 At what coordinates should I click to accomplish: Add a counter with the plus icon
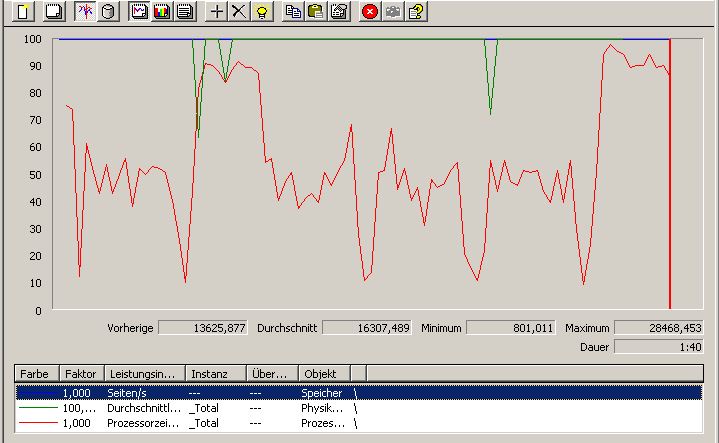[x=216, y=11]
